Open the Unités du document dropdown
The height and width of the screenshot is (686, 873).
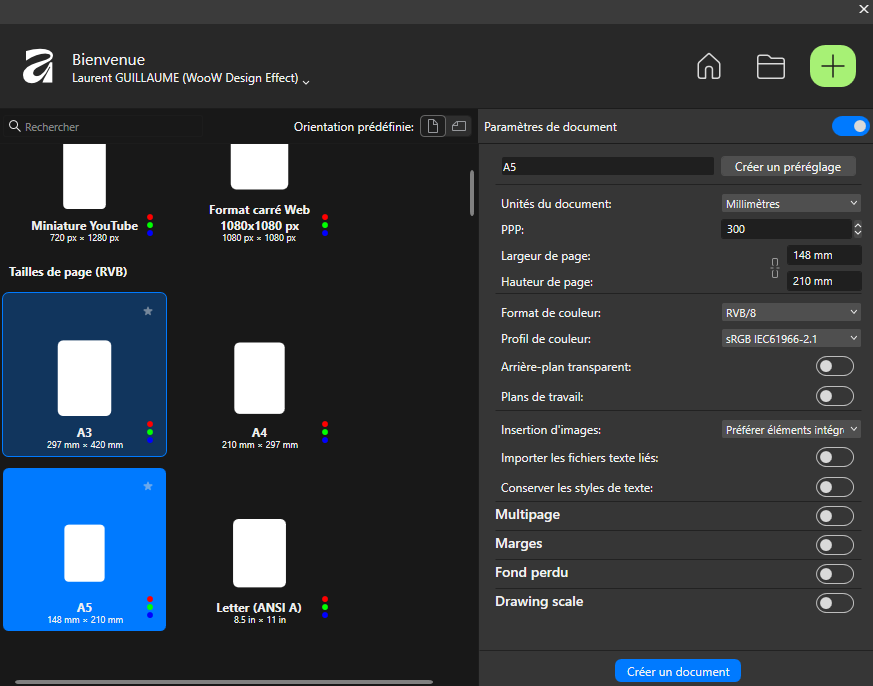(x=790, y=203)
